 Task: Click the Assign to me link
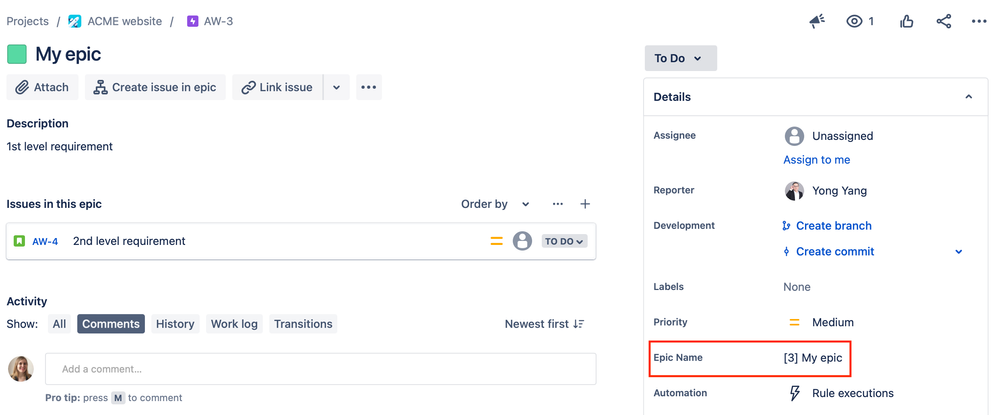[817, 160]
